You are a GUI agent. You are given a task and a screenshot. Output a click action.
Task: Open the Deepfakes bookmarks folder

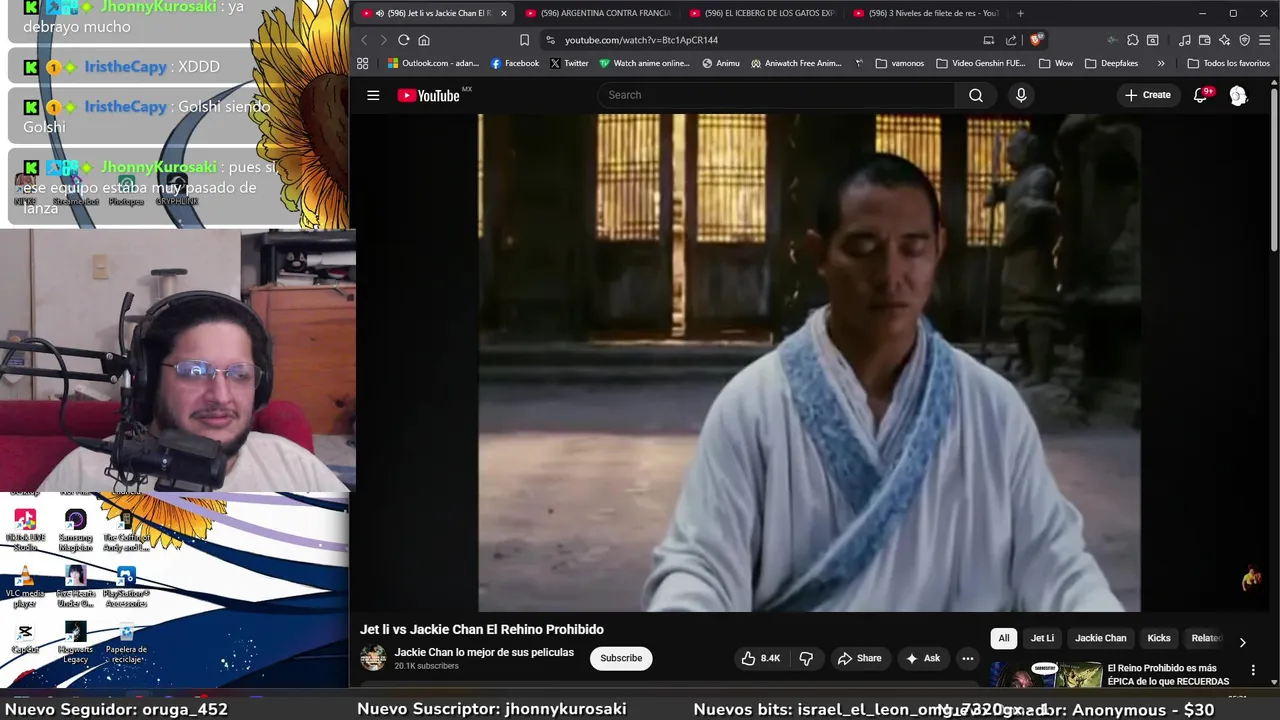1111,63
